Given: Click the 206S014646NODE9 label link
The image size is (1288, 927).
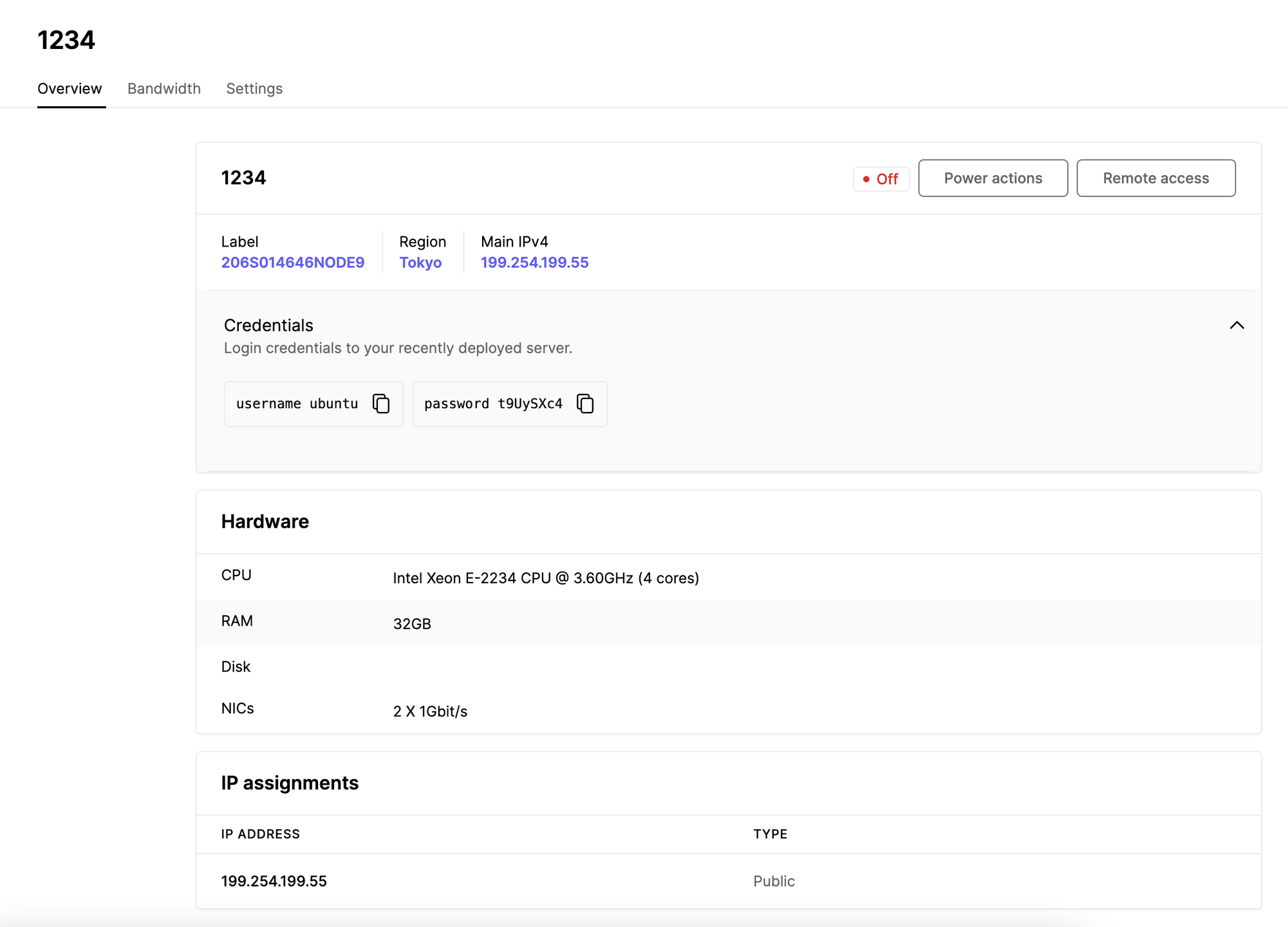Looking at the screenshot, I should pos(293,263).
